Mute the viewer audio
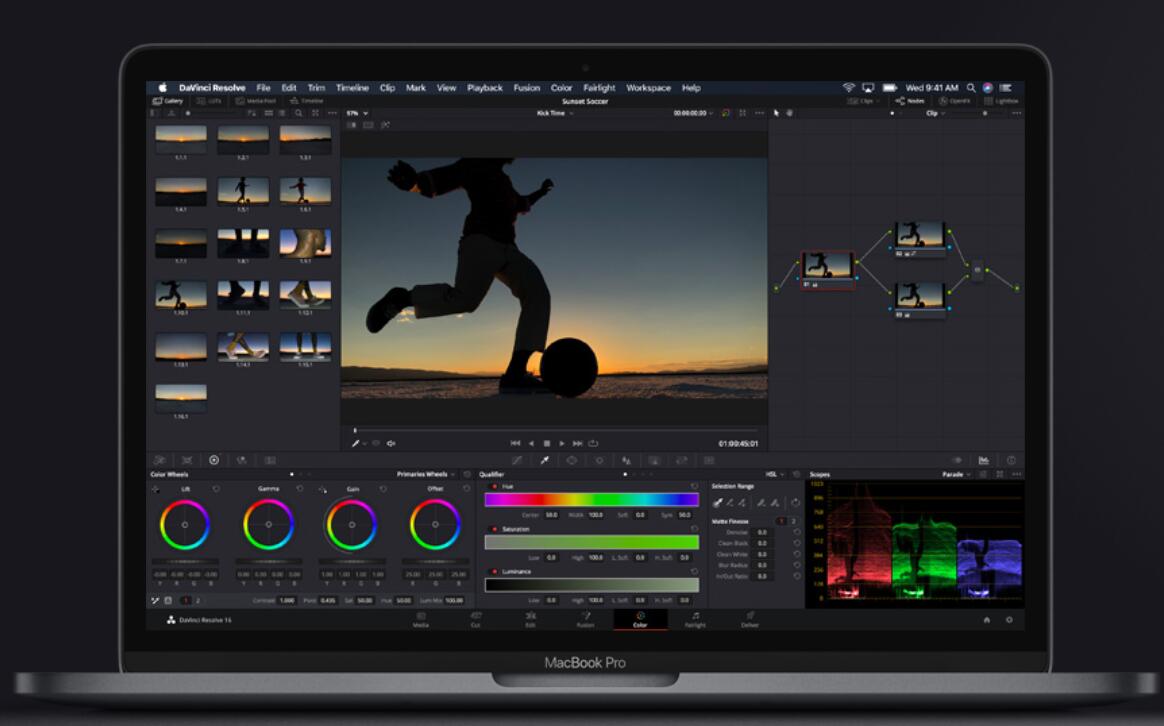 (391, 443)
